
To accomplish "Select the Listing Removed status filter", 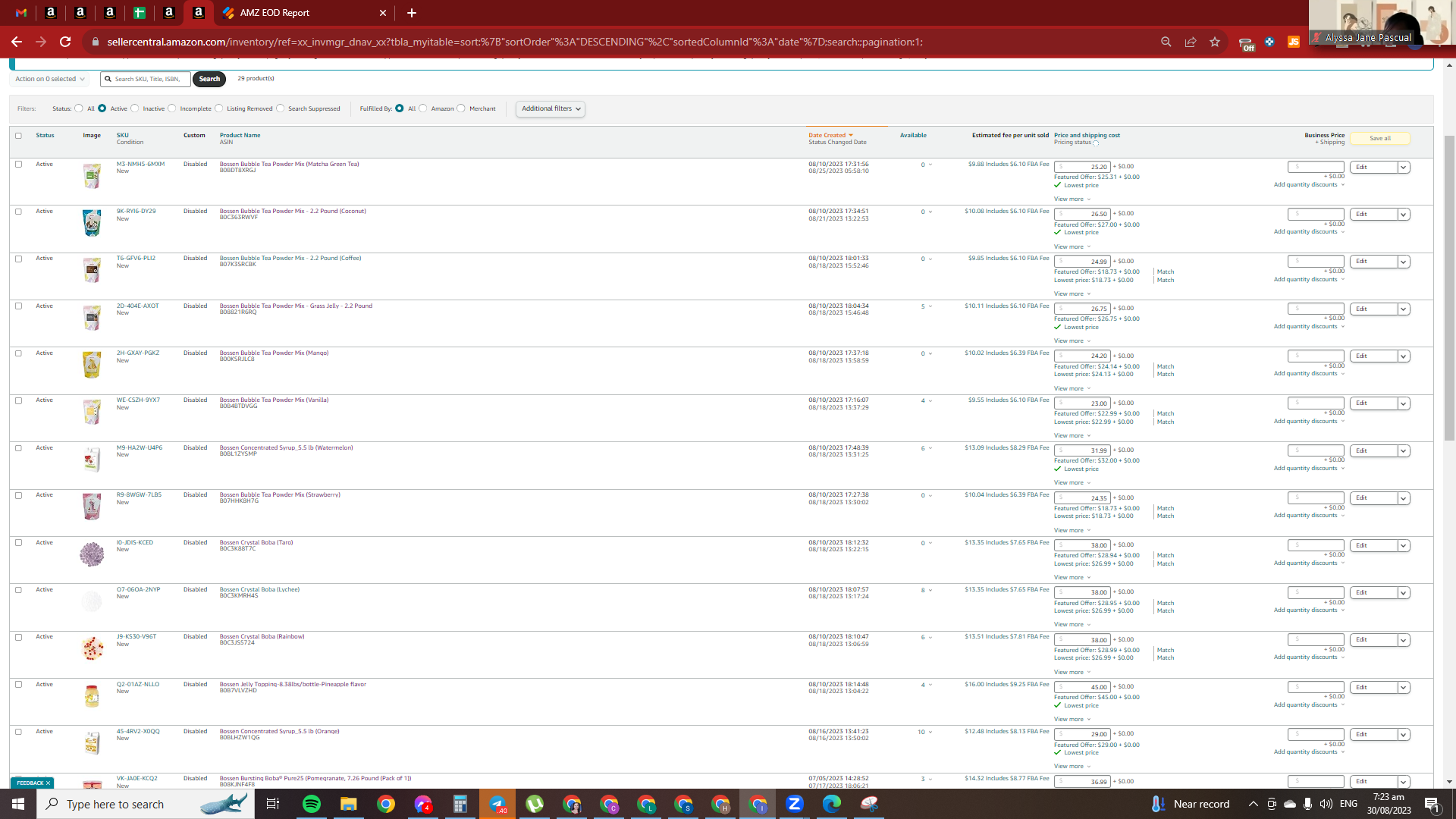I will pyautogui.click(x=219, y=108).
